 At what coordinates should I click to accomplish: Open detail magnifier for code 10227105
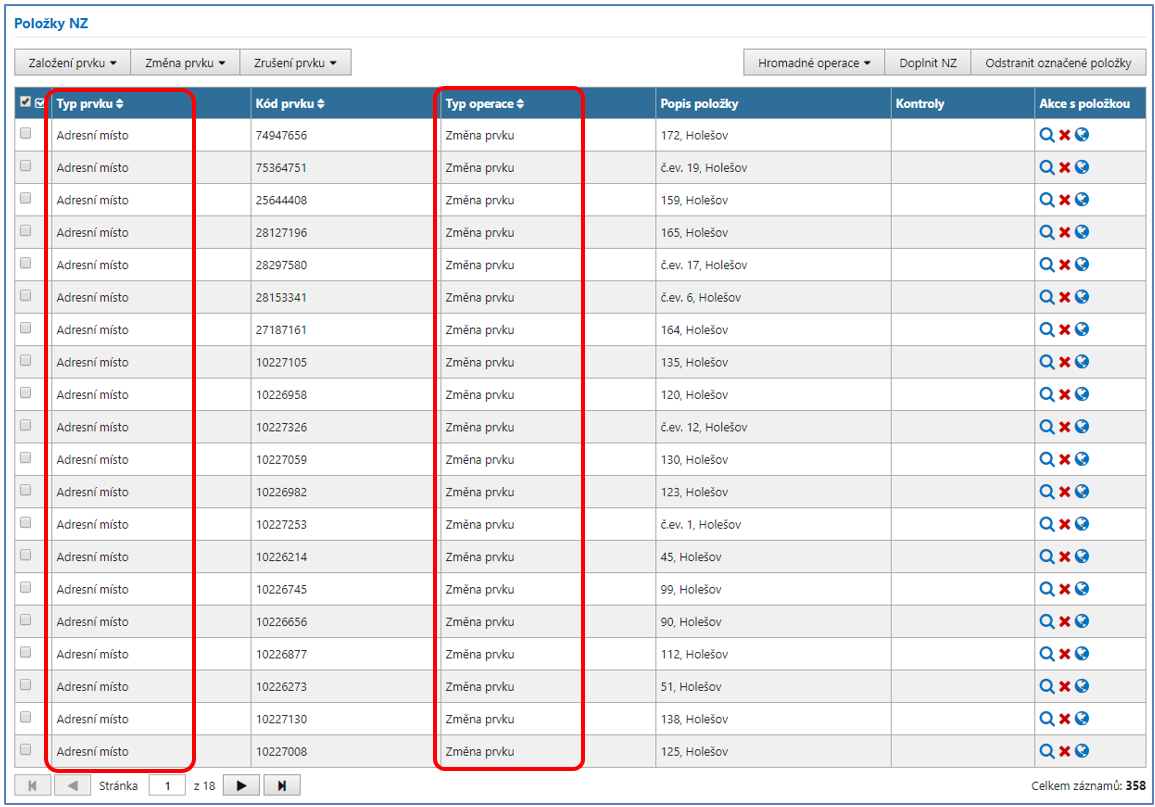(x=1047, y=362)
